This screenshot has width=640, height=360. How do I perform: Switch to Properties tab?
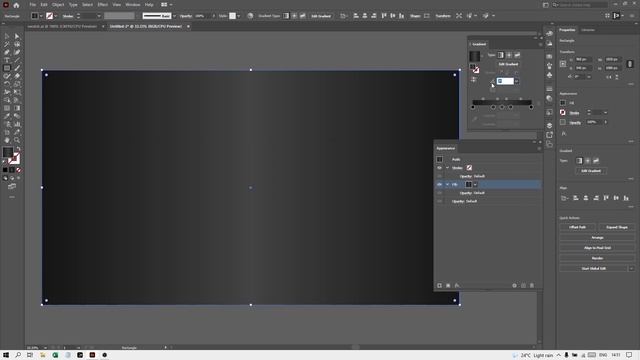[x=567, y=30]
